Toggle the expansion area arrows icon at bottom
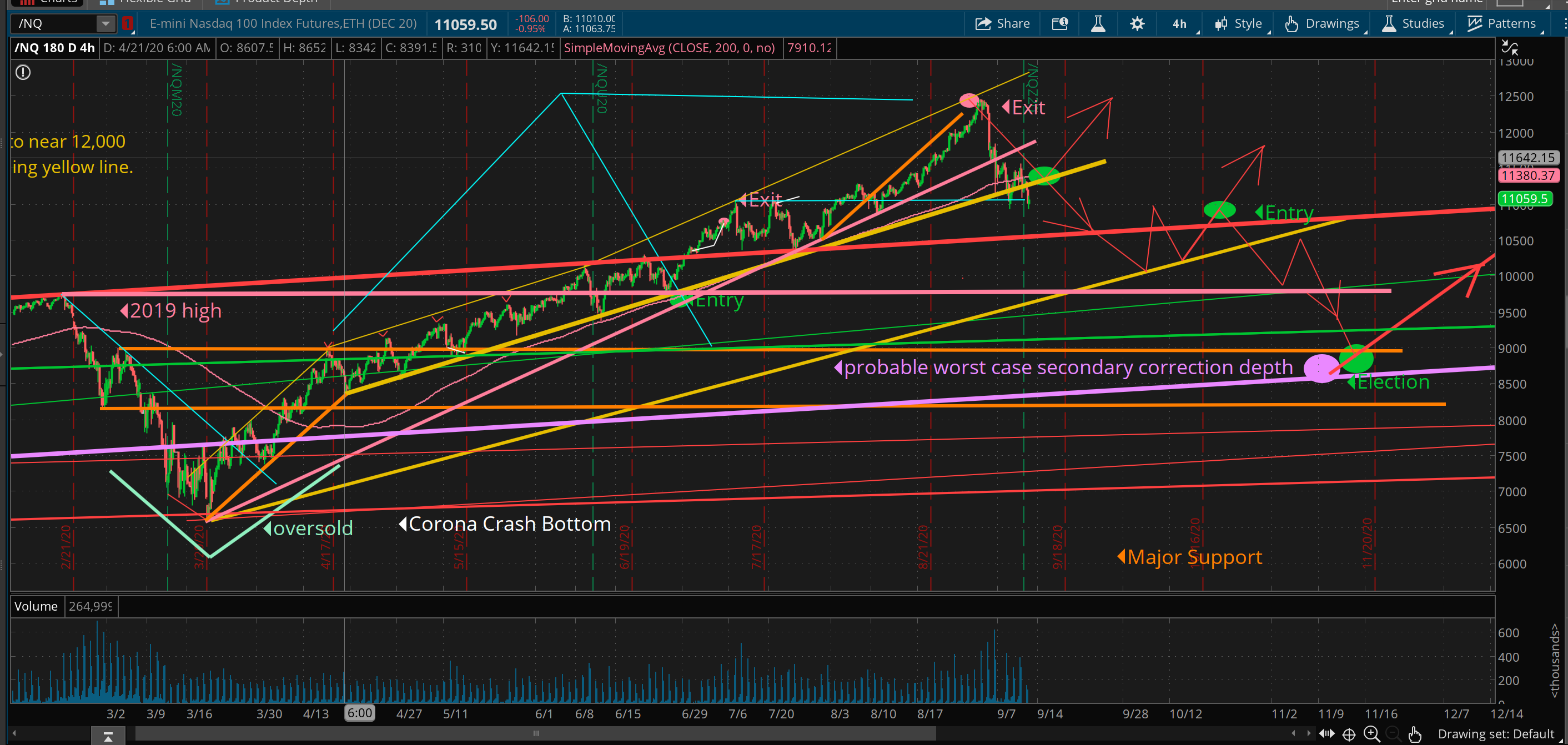 (1326, 733)
